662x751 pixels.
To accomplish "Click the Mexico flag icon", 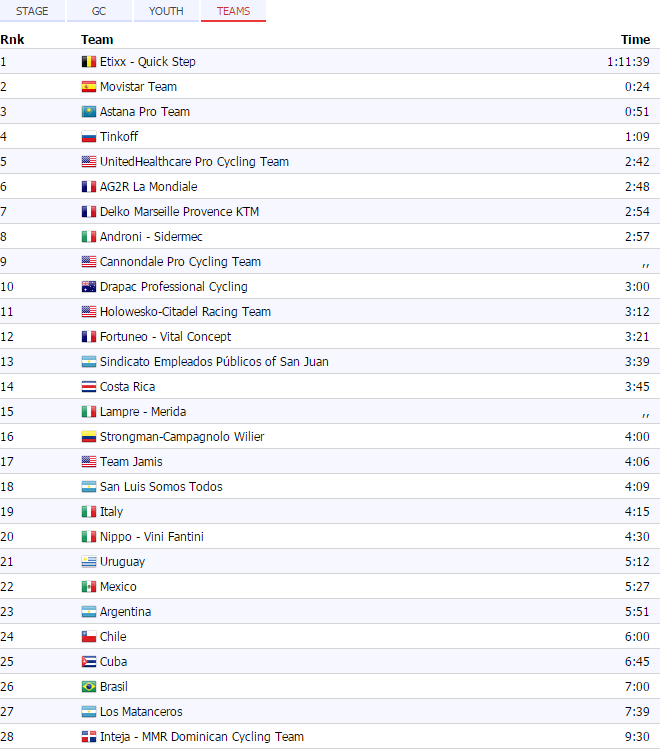I will 89,587.
